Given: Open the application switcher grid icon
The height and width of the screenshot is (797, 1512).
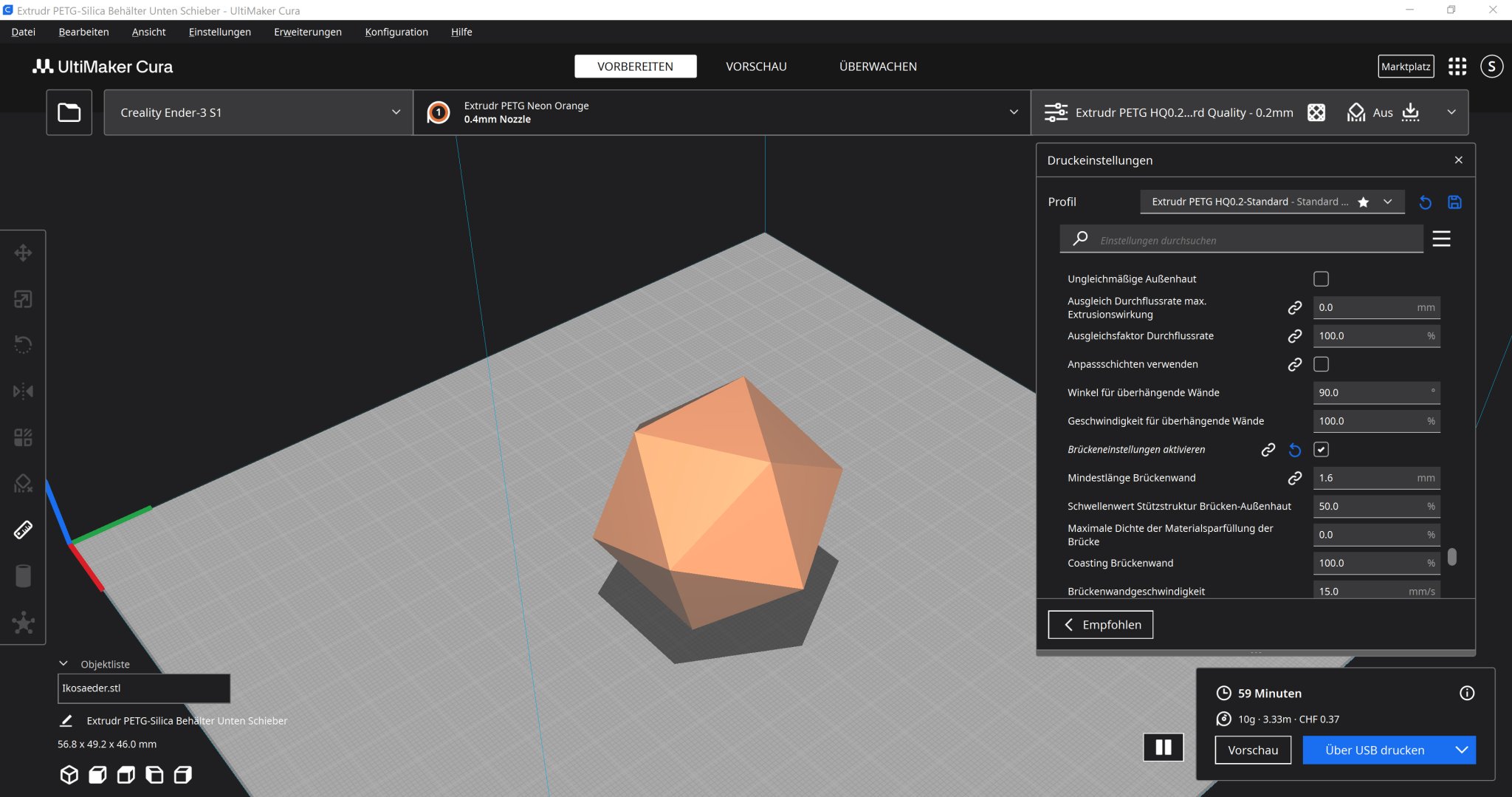Looking at the screenshot, I should 1457,66.
